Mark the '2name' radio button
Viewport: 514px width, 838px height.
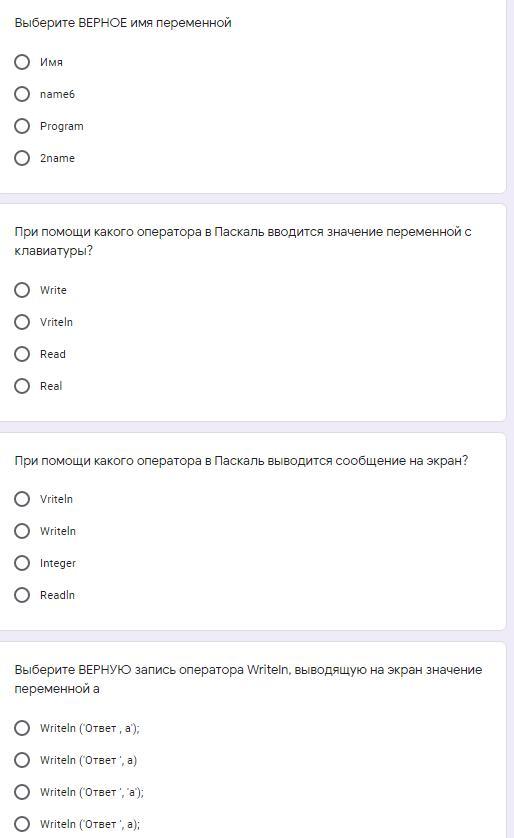click(22, 158)
